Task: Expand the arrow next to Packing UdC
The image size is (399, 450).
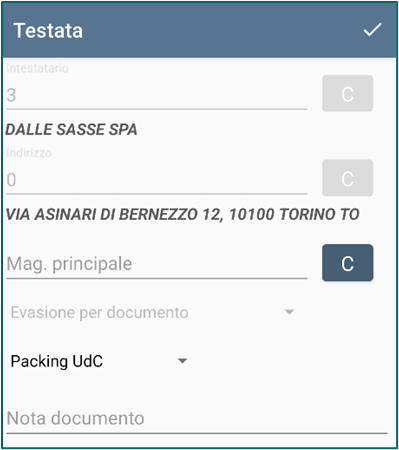Action: [x=182, y=361]
